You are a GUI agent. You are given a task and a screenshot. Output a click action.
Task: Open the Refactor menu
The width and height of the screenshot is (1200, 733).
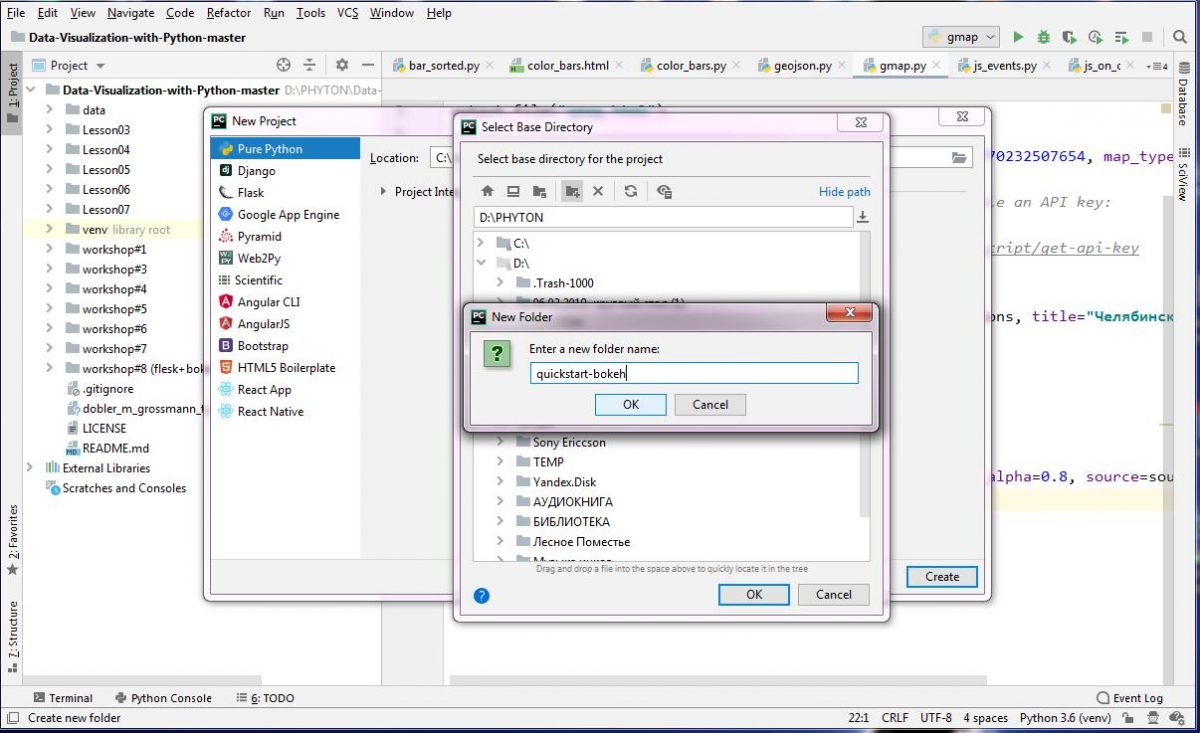click(229, 13)
